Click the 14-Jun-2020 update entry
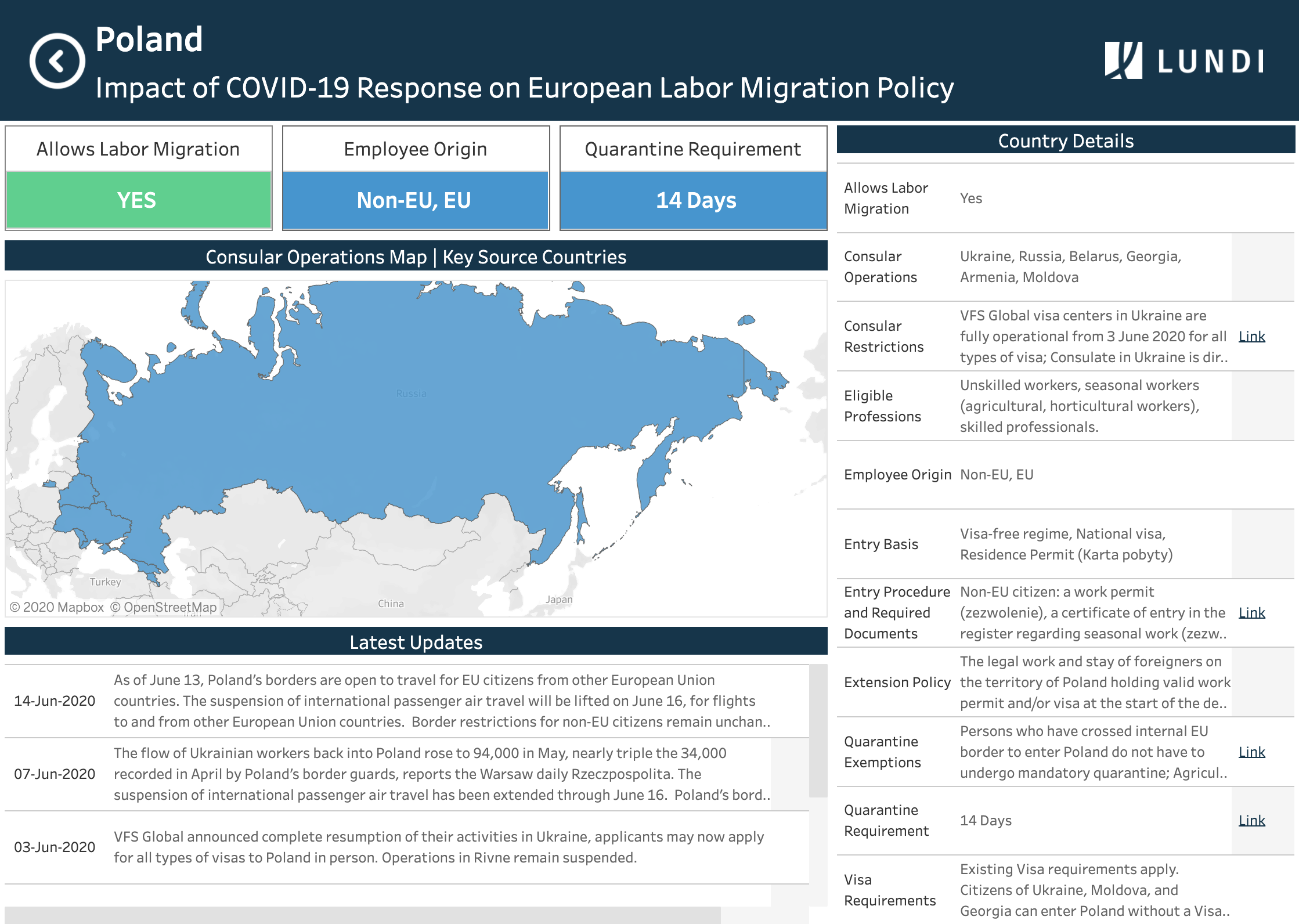Viewport: 1299px width, 924px height. coord(55,701)
